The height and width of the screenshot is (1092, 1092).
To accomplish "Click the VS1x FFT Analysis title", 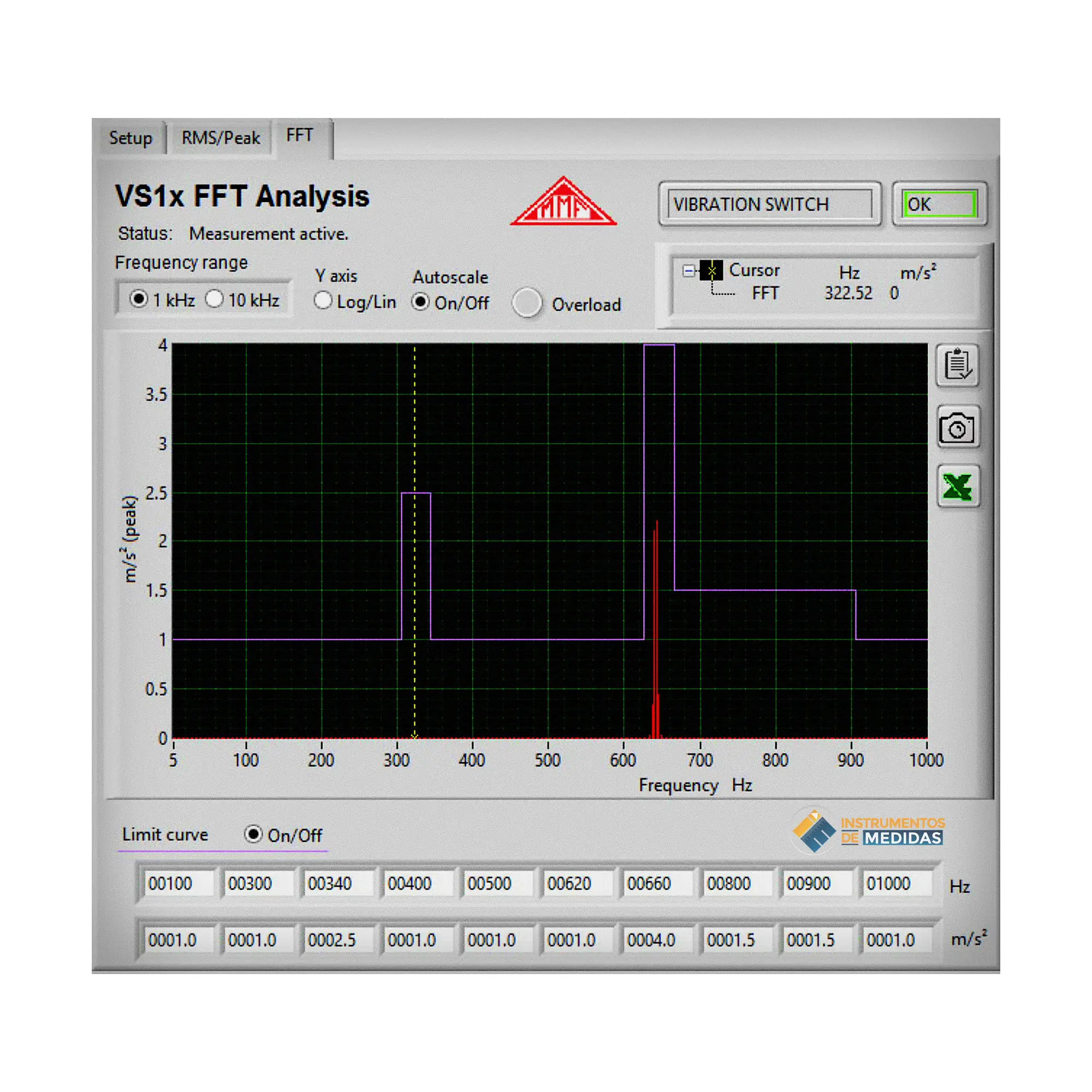I will coord(242,196).
